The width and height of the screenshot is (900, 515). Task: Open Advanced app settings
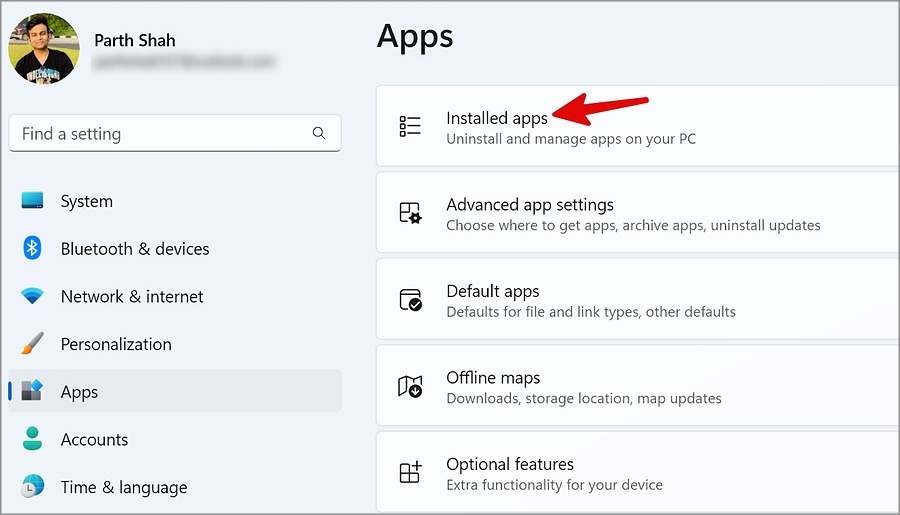tap(530, 205)
